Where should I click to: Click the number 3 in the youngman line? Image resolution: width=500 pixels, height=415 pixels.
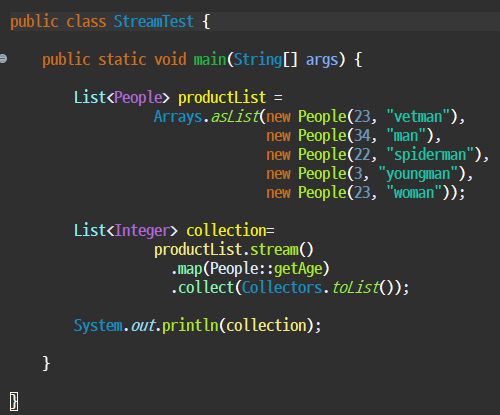click(358, 174)
